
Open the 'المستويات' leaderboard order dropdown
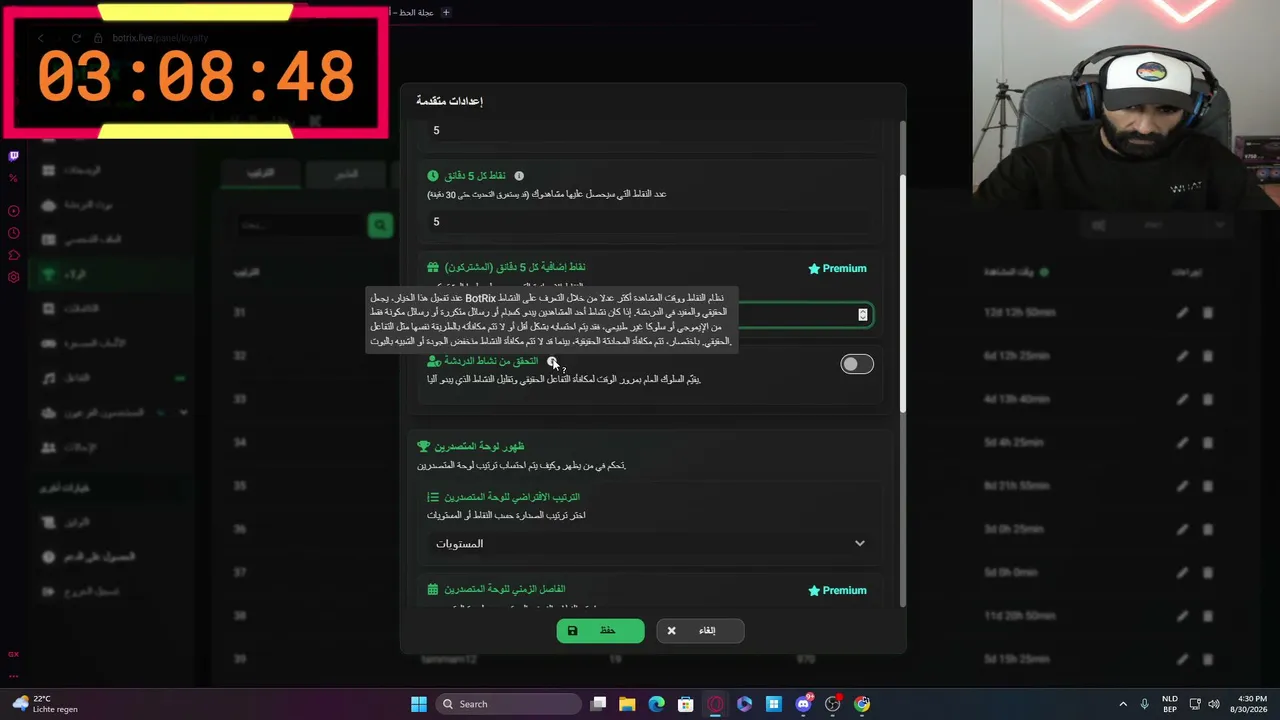click(x=650, y=543)
